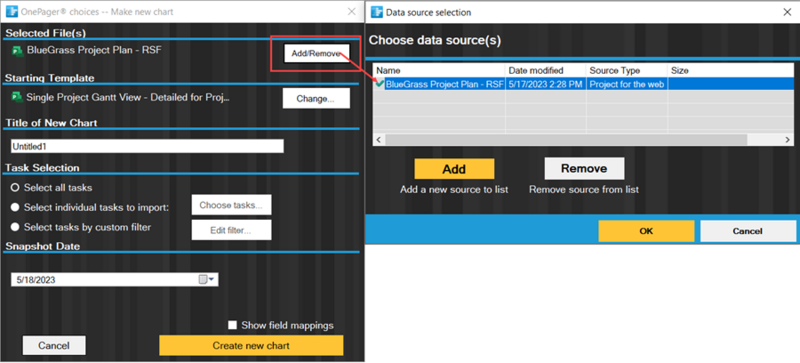Image resolution: width=800 pixels, height=363 pixels.
Task: Add a new source to the list
Action: tap(454, 169)
